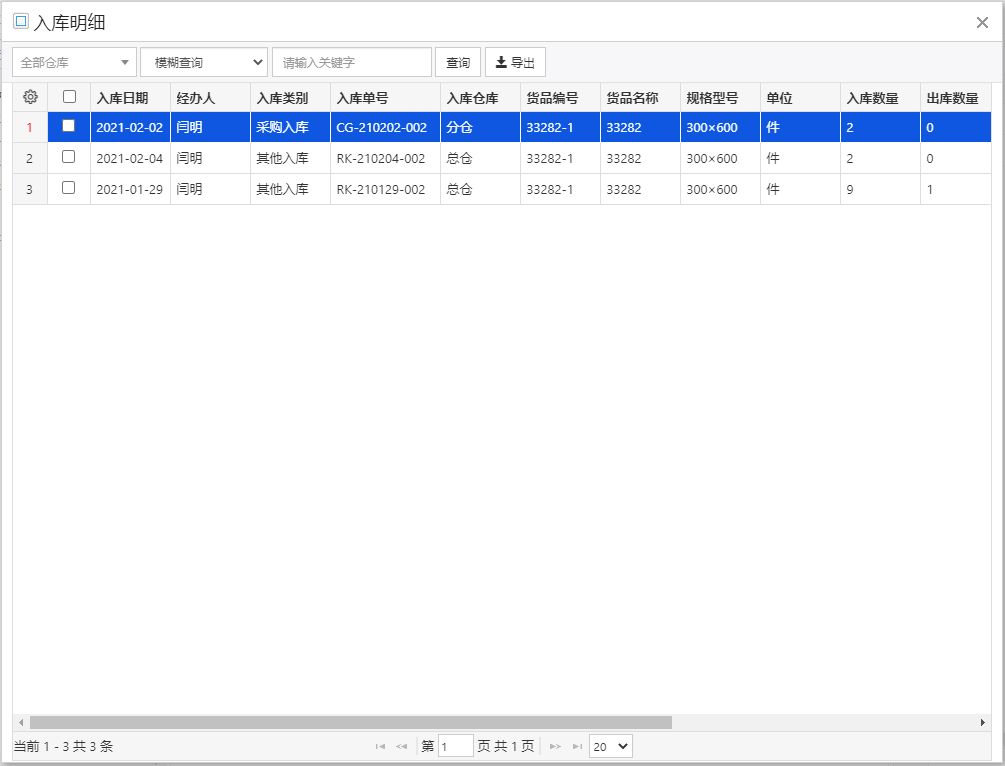The width and height of the screenshot is (1005, 766).
Task: Click the 出库数量 value 1 cell
Action: click(956, 189)
